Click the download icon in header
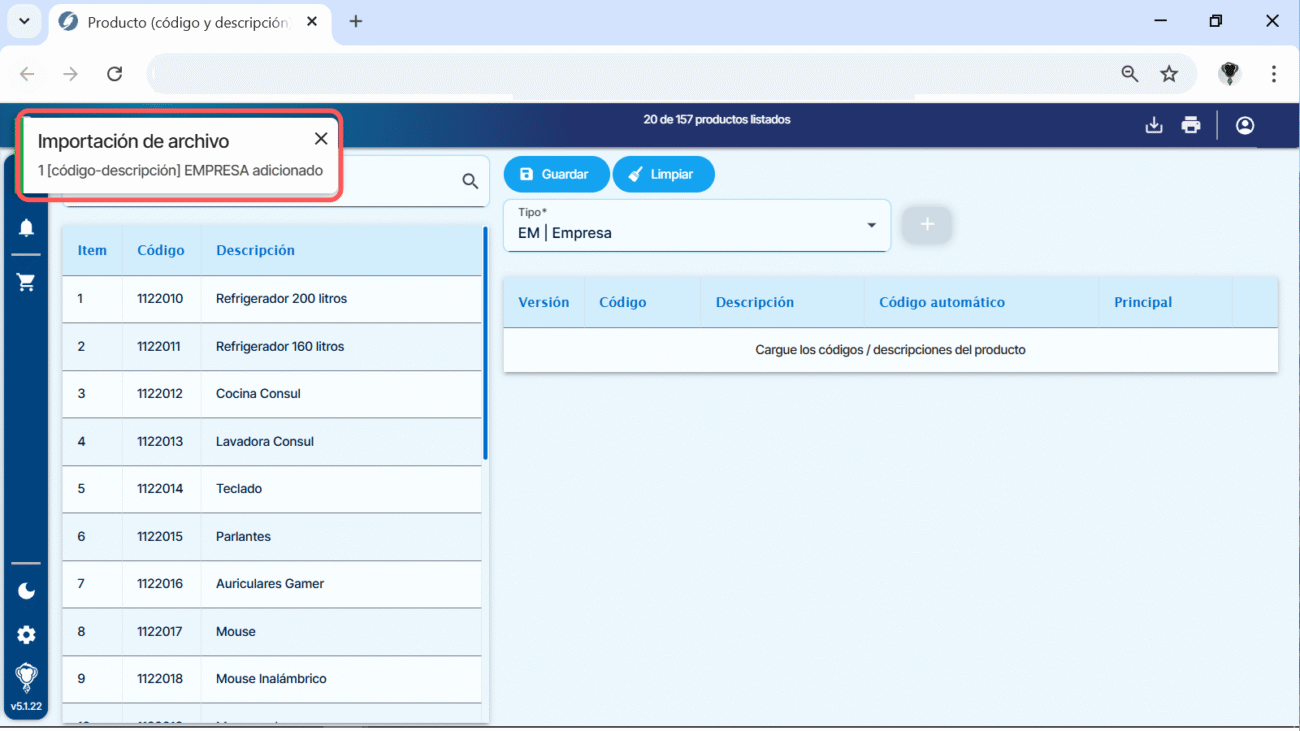The height and width of the screenshot is (731, 1300). click(x=1154, y=125)
